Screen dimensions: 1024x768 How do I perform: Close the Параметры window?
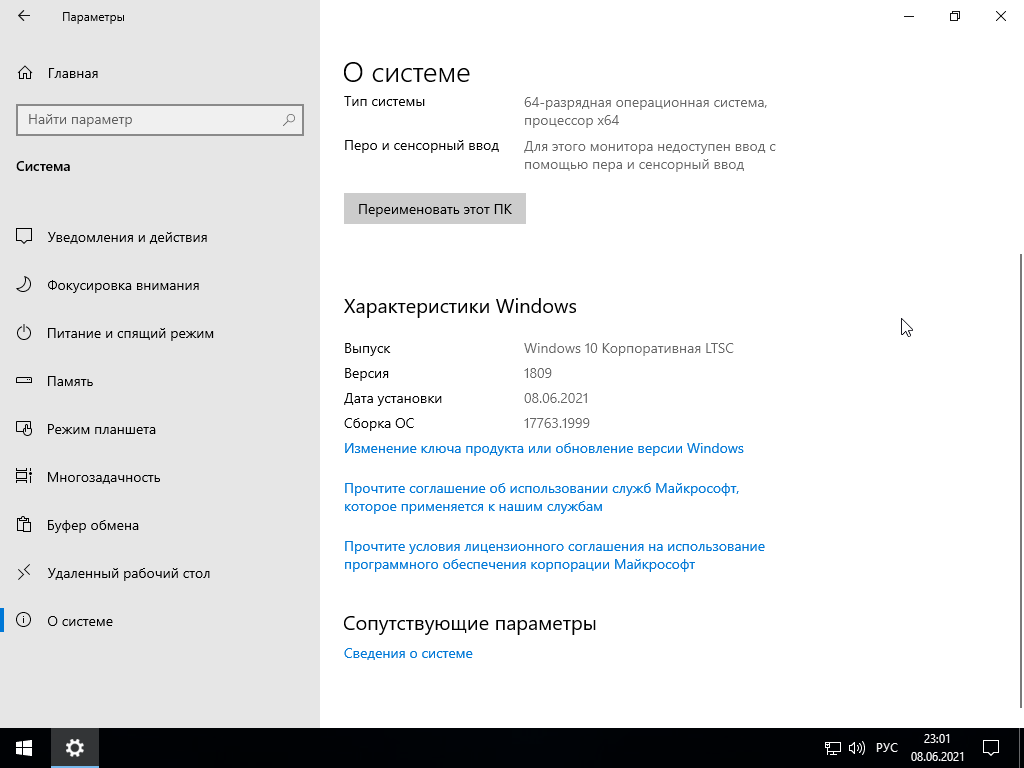point(1000,16)
